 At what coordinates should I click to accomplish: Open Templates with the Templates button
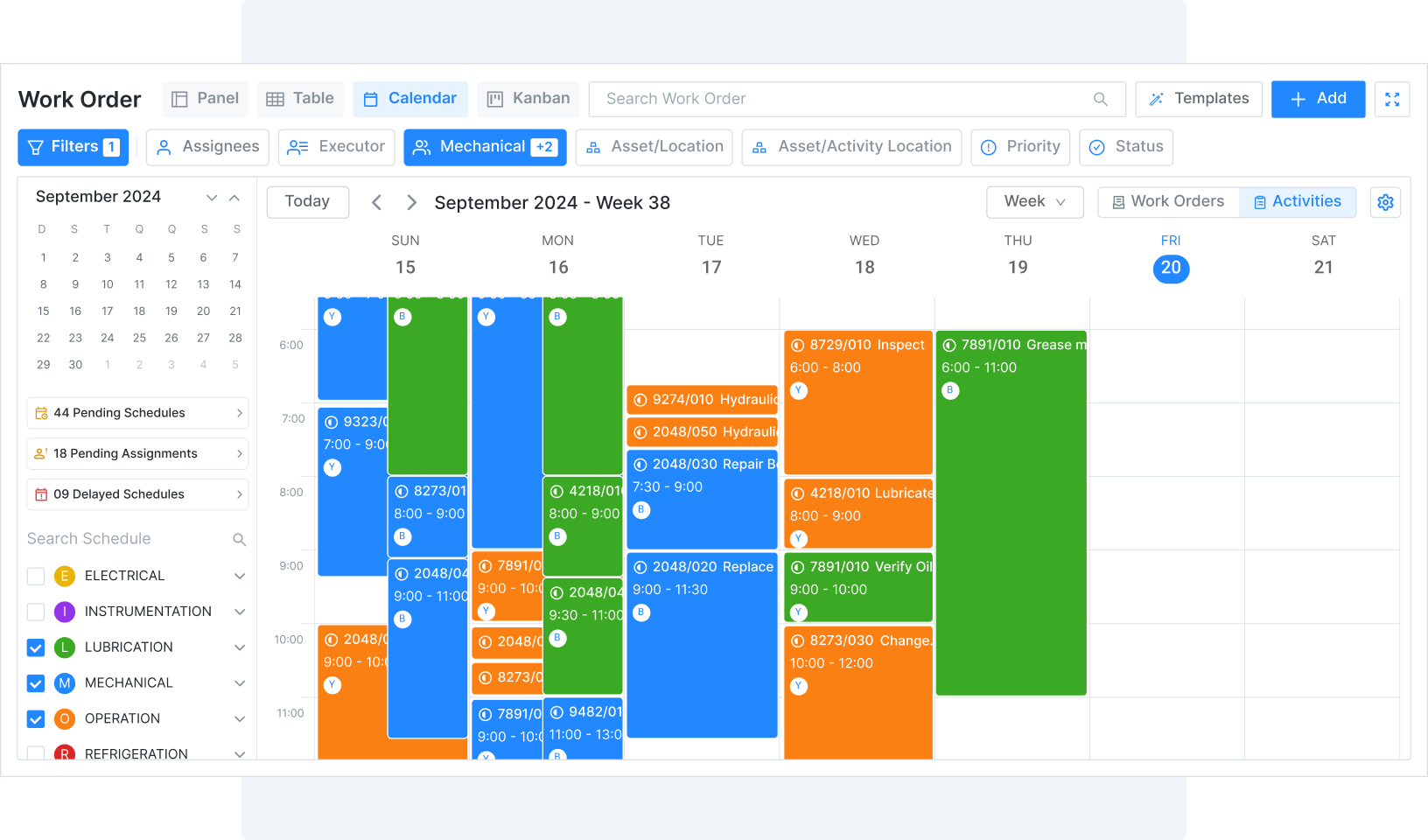(1198, 99)
